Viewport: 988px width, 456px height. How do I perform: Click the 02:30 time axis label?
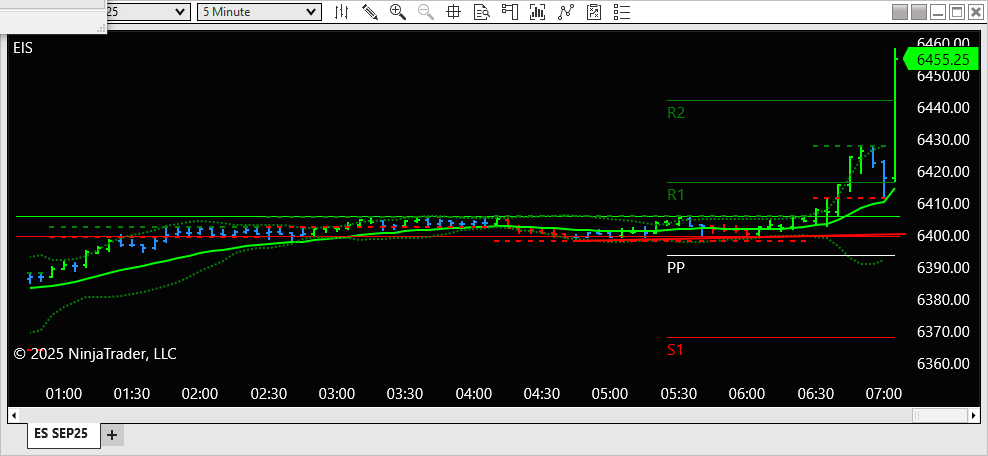pos(269,394)
